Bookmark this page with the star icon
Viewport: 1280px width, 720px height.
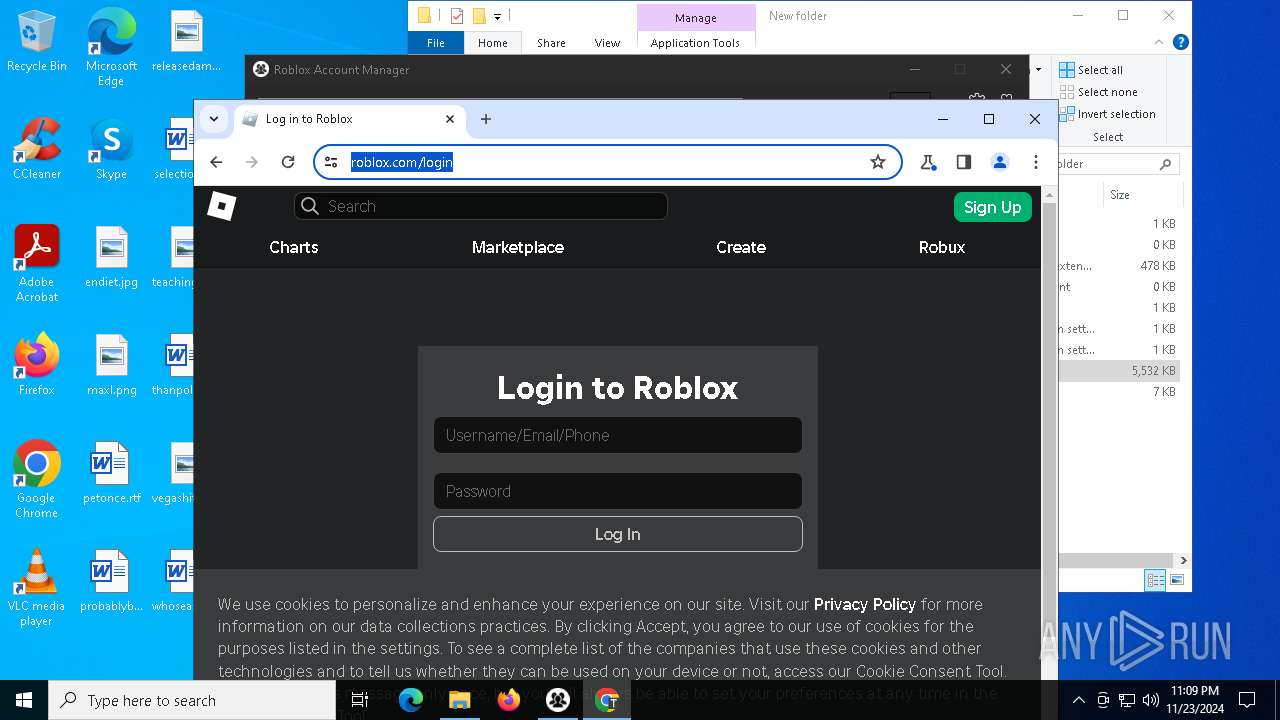(x=878, y=162)
